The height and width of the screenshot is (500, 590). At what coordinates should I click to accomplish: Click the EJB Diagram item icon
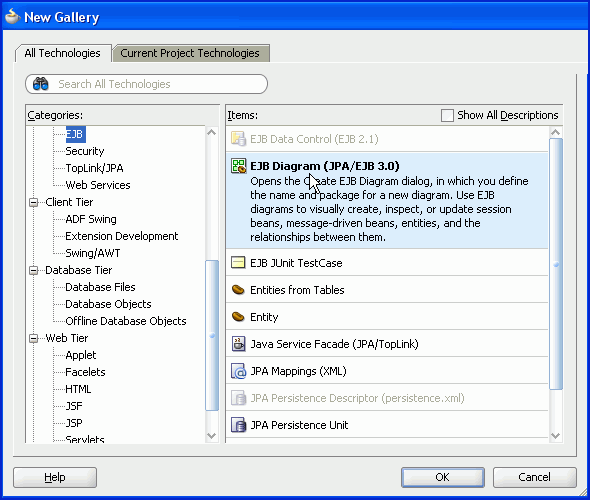(x=239, y=166)
